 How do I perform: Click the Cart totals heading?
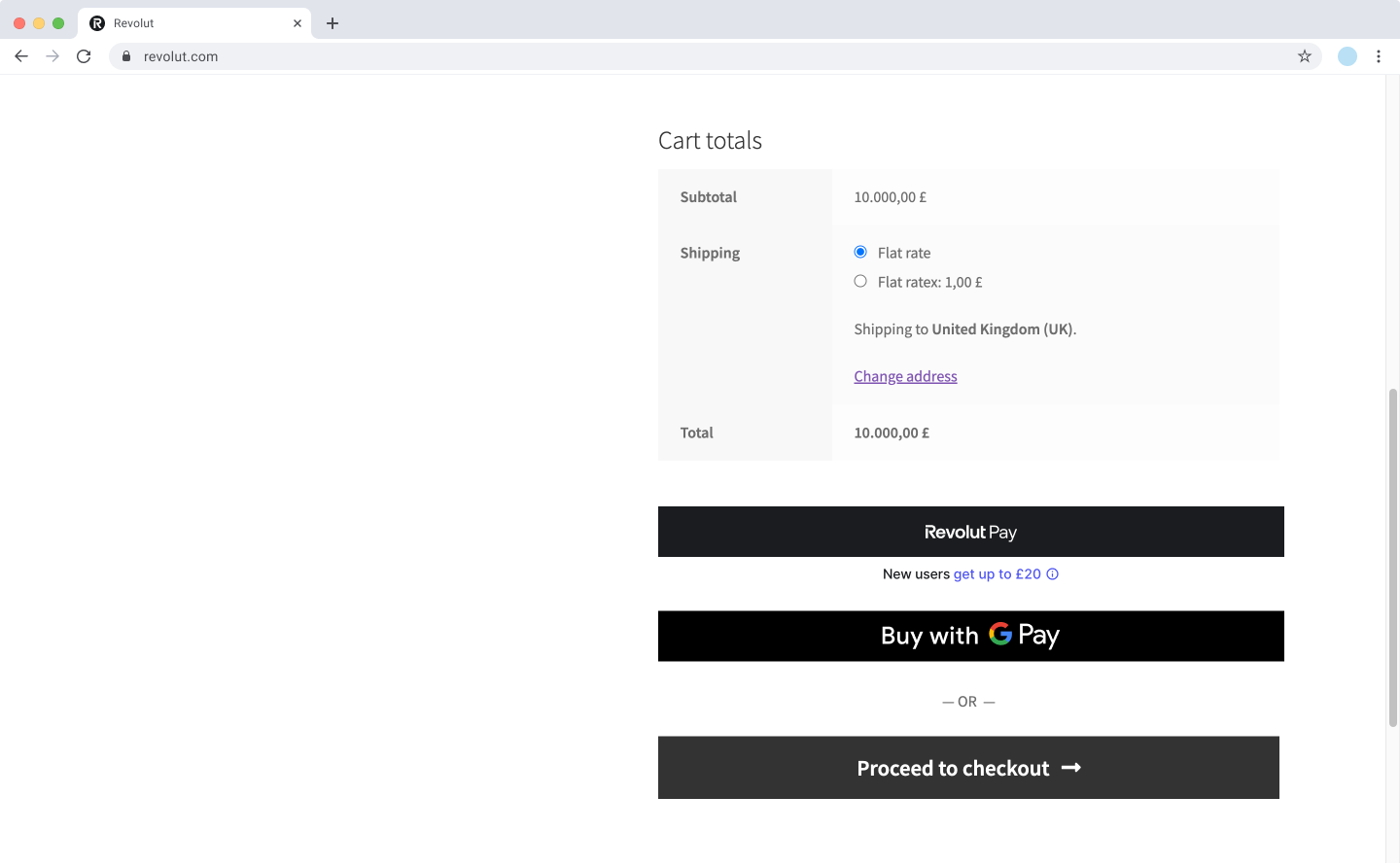tap(710, 141)
